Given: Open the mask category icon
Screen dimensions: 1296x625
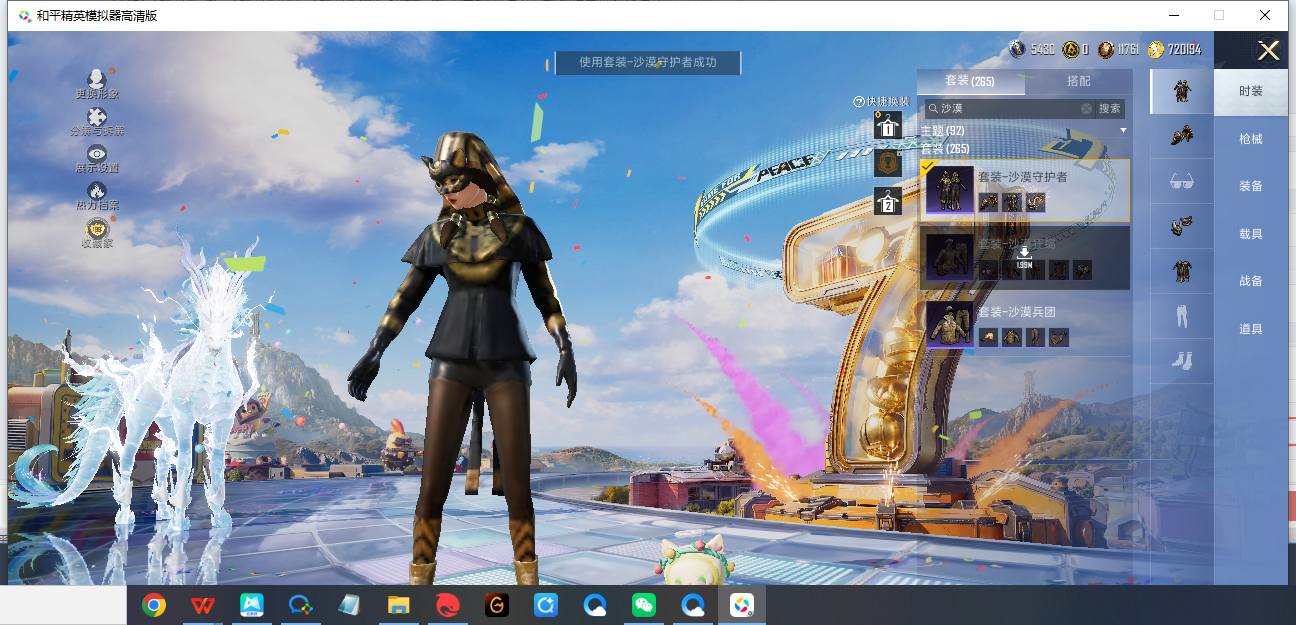Looking at the screenshot, I should 1181,226.
